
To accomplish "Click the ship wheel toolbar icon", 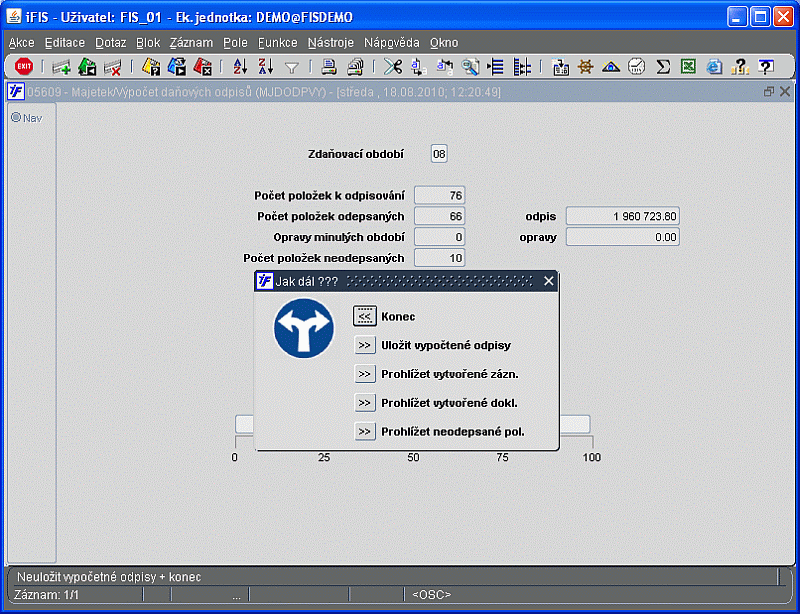I will [586, 66].
